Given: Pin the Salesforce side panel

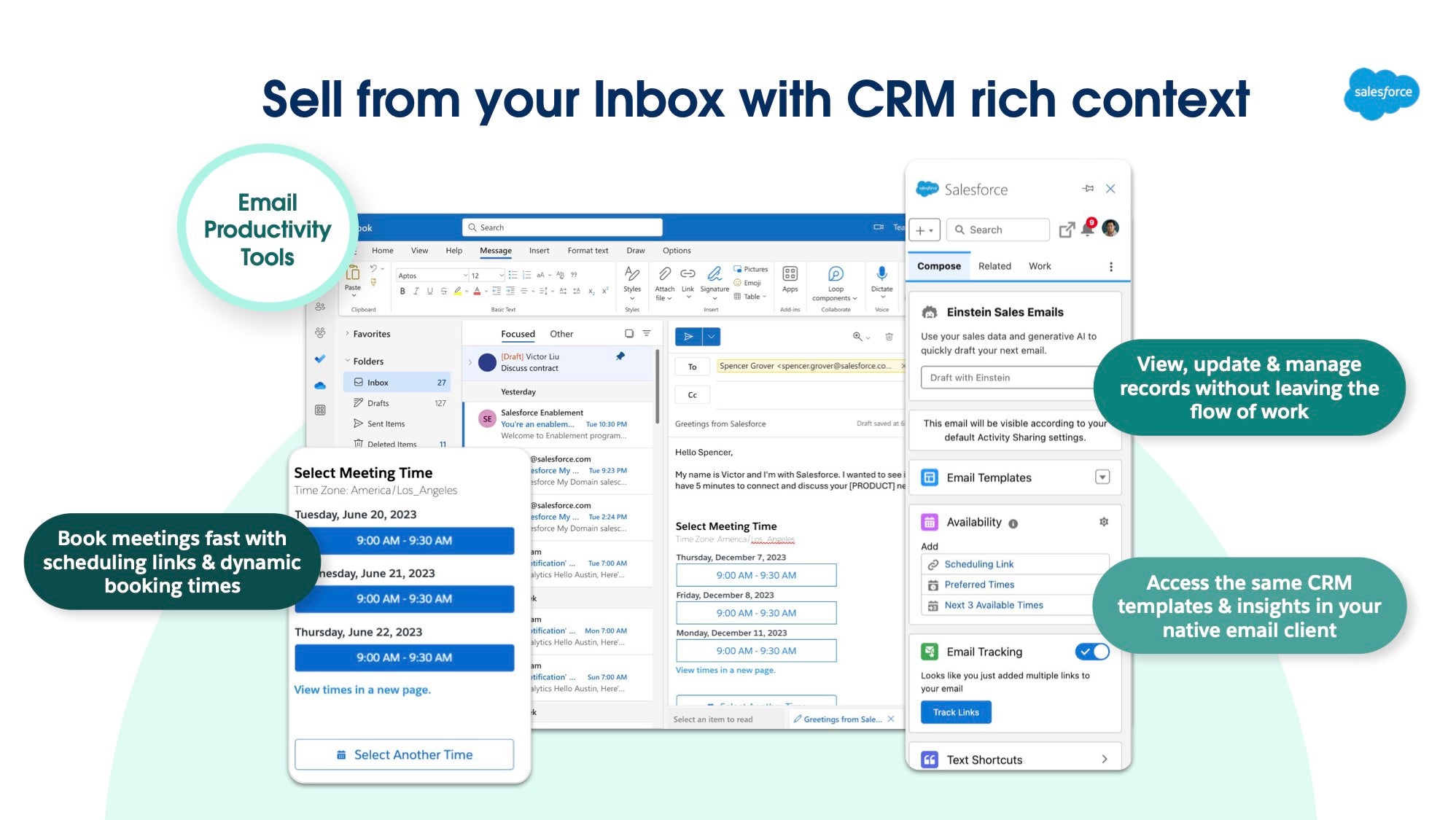Looking at the screenshot, I should click(1088, 189).
